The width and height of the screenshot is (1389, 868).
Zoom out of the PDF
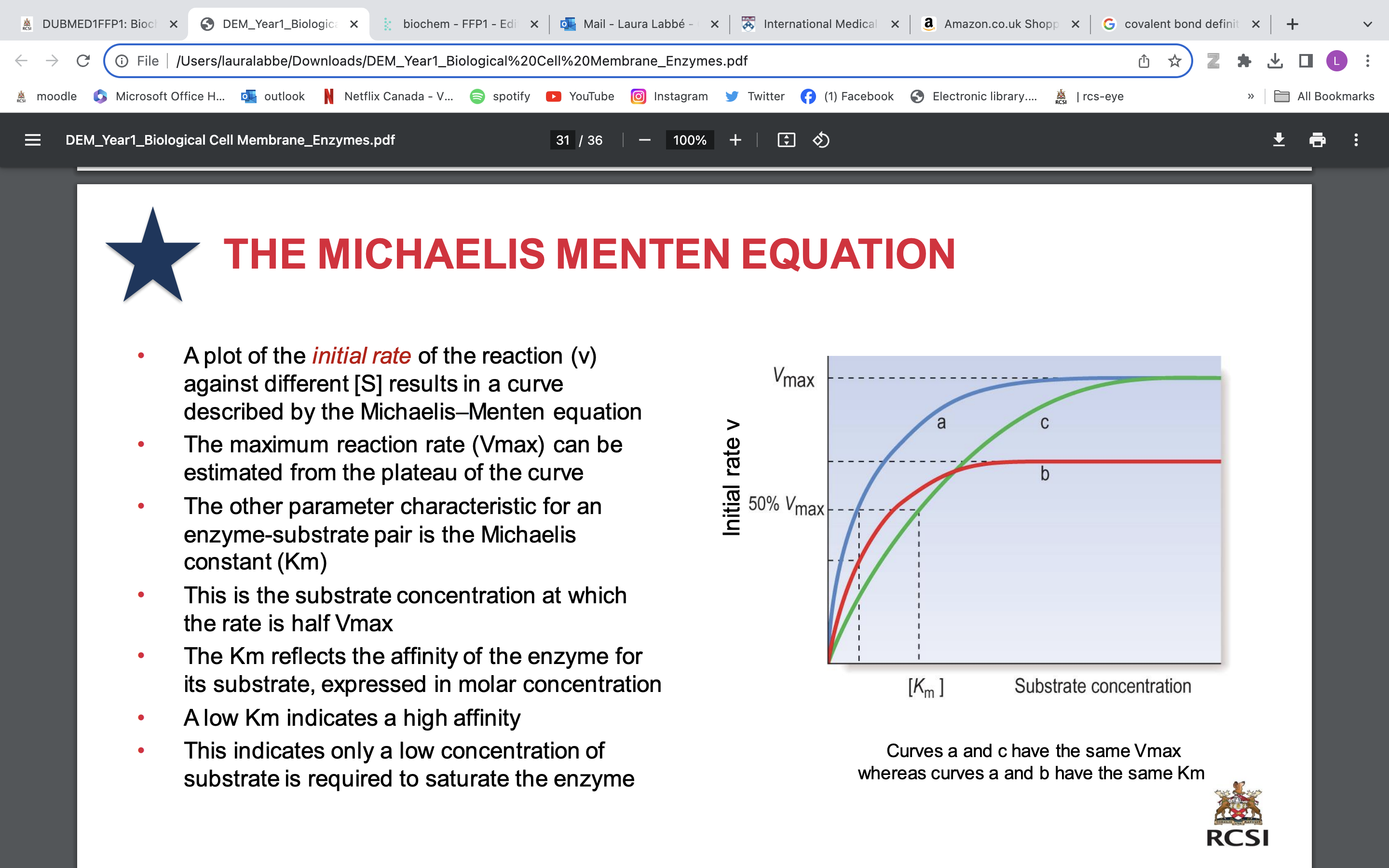pos(644,140)
